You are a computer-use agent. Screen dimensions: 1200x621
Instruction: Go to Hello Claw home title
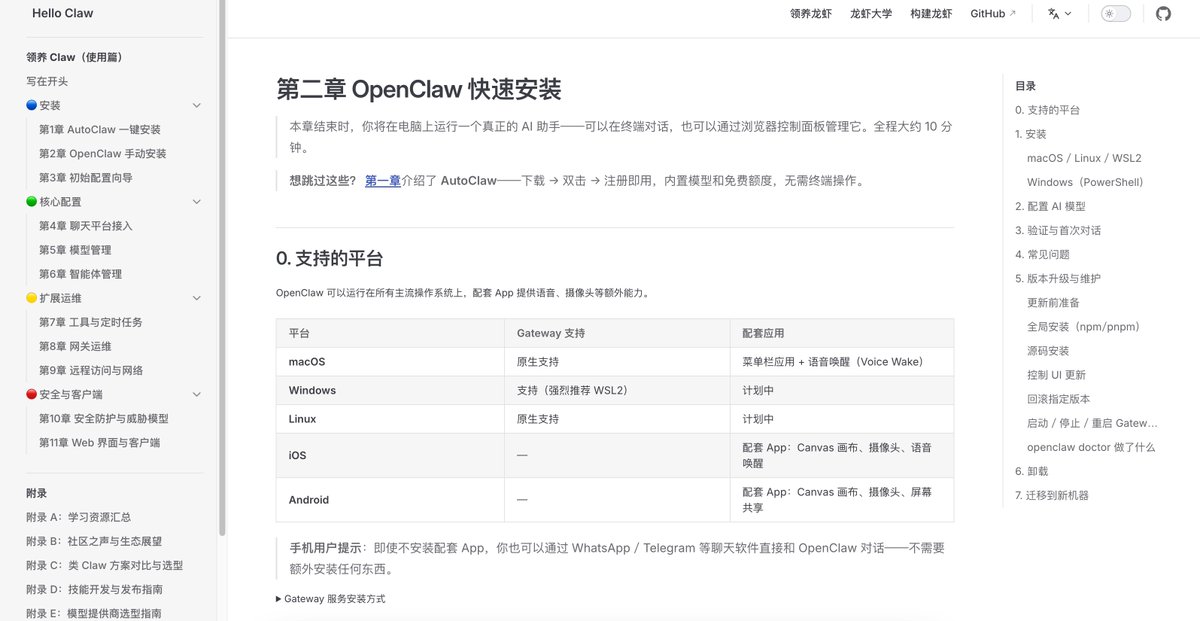click(x=63, y=14)
